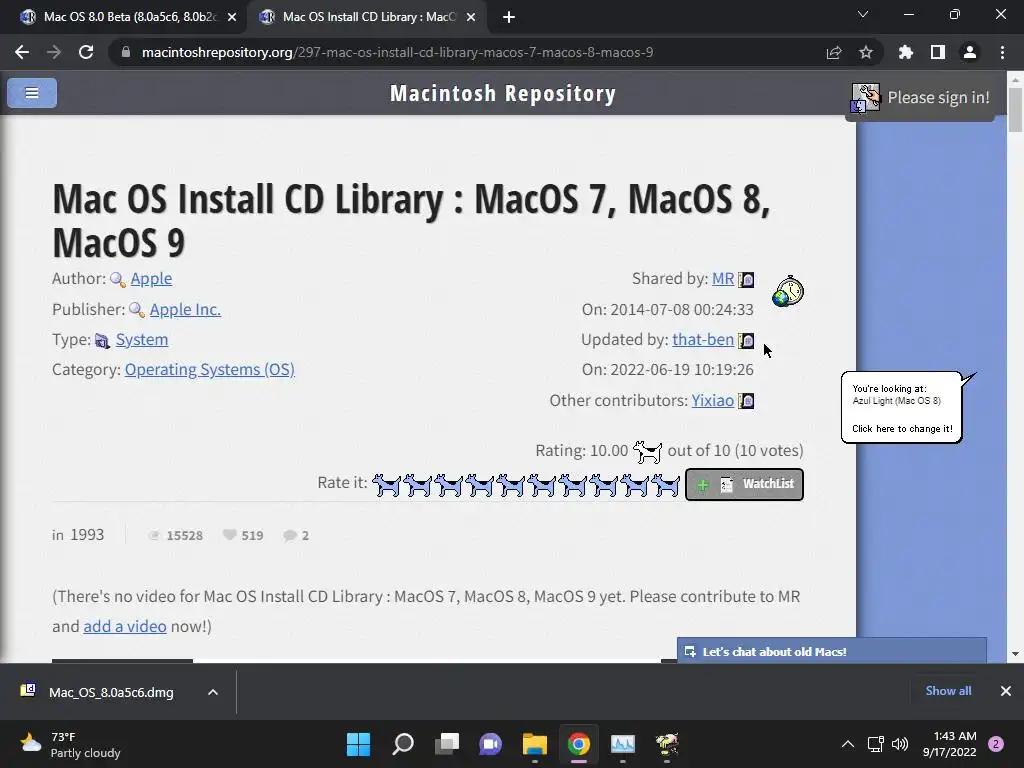The image size is (1024, 768).
Task: Click the page vertical scrollbar thumb
Action: pyautogui.click(x=1015, y=108)
